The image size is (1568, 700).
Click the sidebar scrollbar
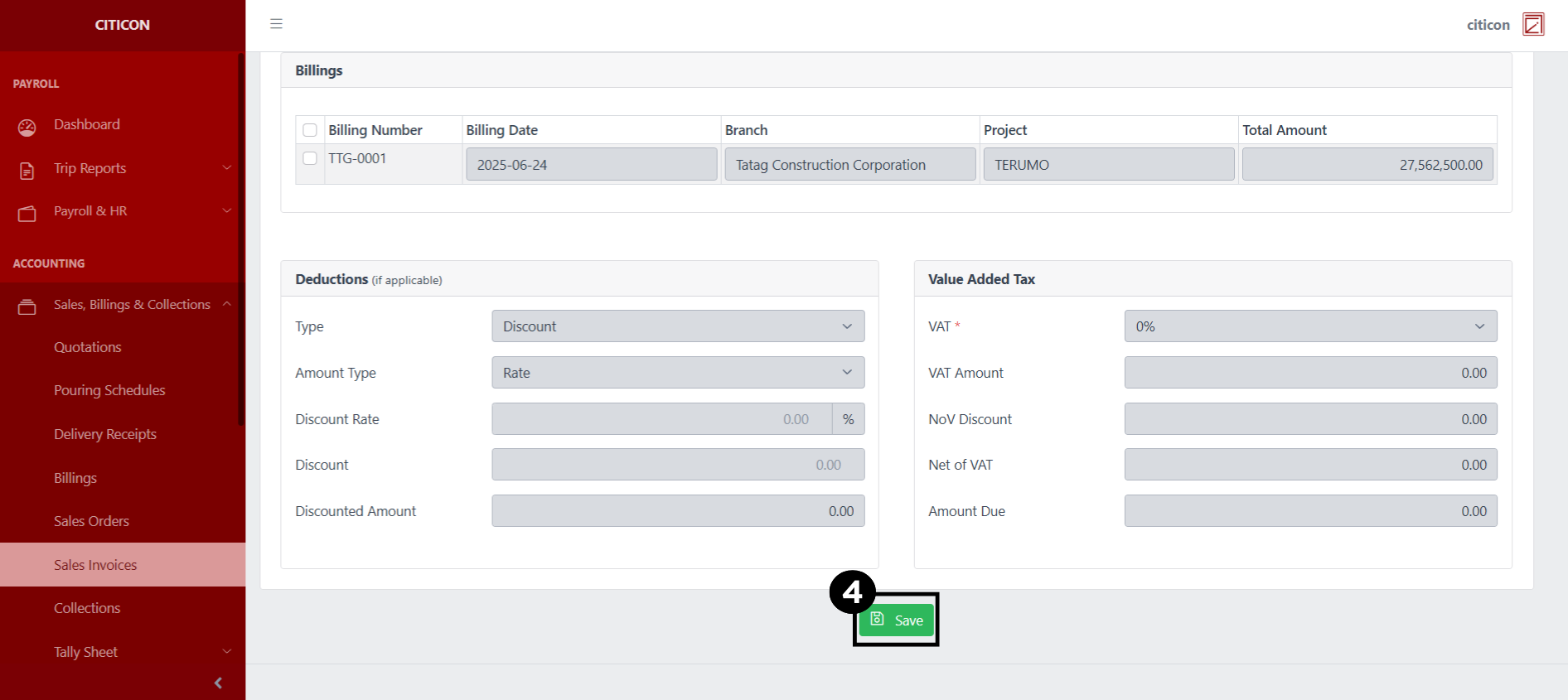(x=241, y=240)
